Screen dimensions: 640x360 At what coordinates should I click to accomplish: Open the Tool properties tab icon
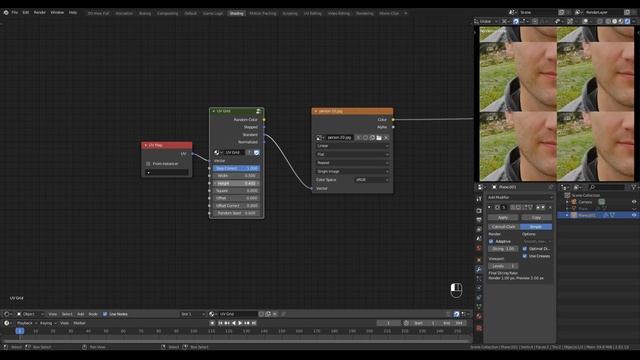click(x=479, y=199)
